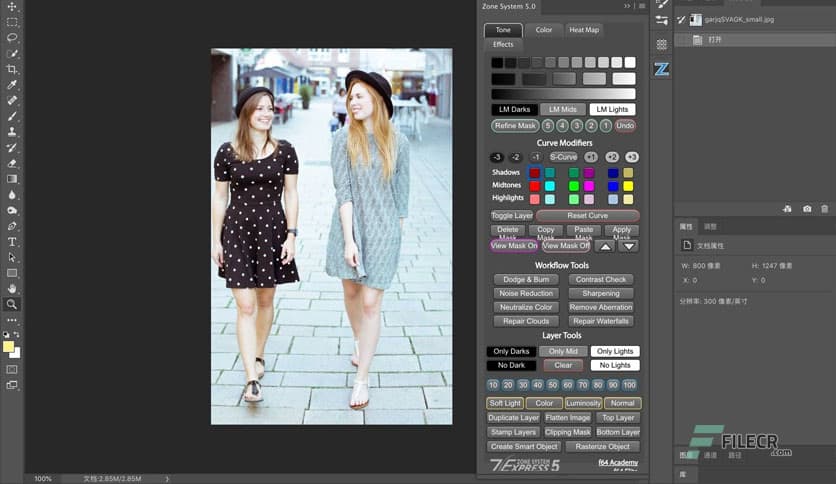Image resolution: width=836 pixels, height=484 pixels.
Task: Click the black-to-white gradient zone bar
Action: coord(563,94)
